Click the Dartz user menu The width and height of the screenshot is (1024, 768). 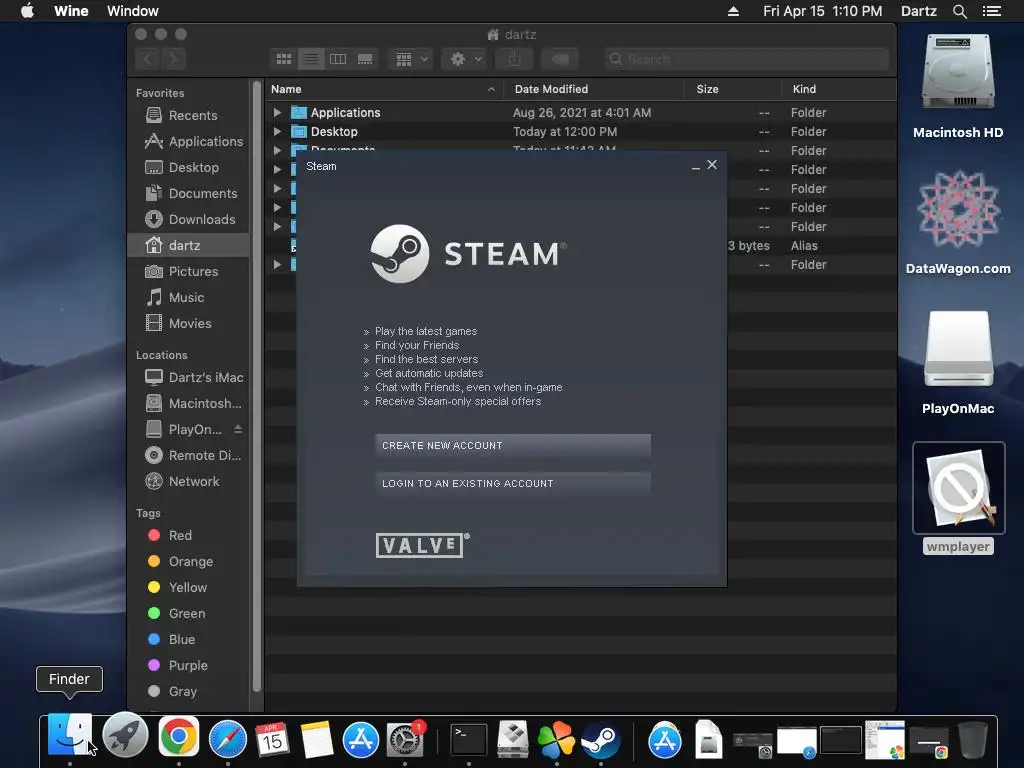(x=918, y=11)
